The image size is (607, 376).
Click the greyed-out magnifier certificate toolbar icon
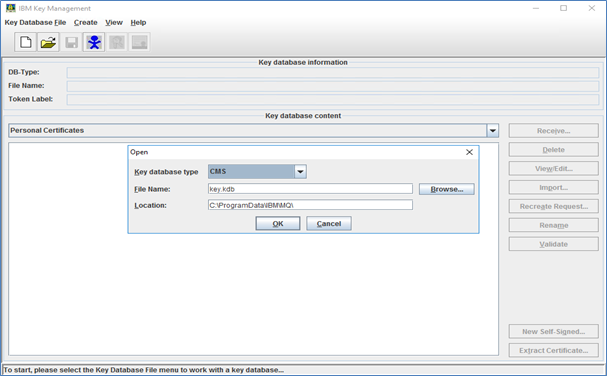coord(117,42)
